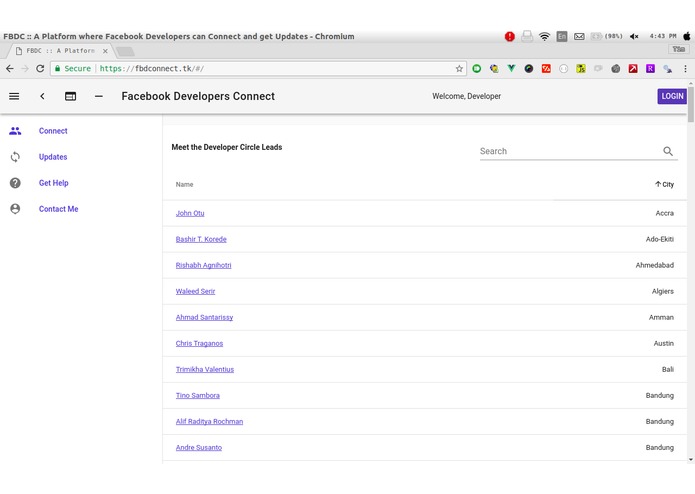Open Chris Traganos link
This screenshot has height=494, width=695.
click(199, 343)
